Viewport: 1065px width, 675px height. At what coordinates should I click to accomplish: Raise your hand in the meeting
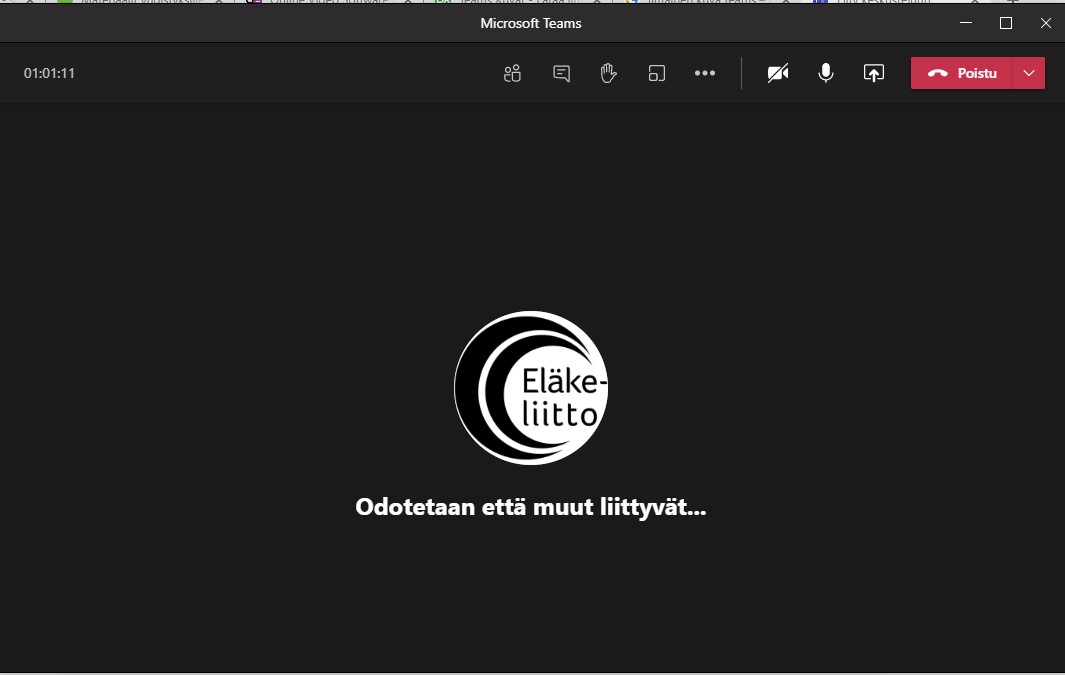609,73
